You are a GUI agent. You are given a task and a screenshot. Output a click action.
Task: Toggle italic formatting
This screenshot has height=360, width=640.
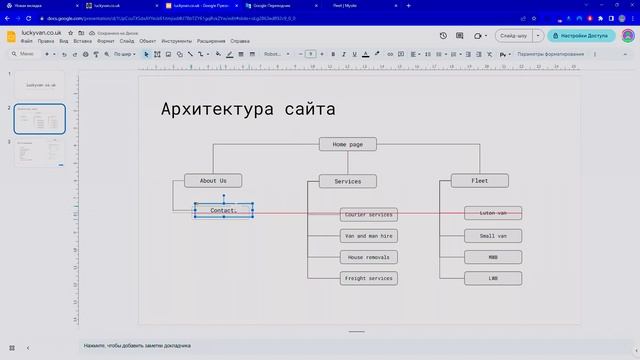click(344, 54)
